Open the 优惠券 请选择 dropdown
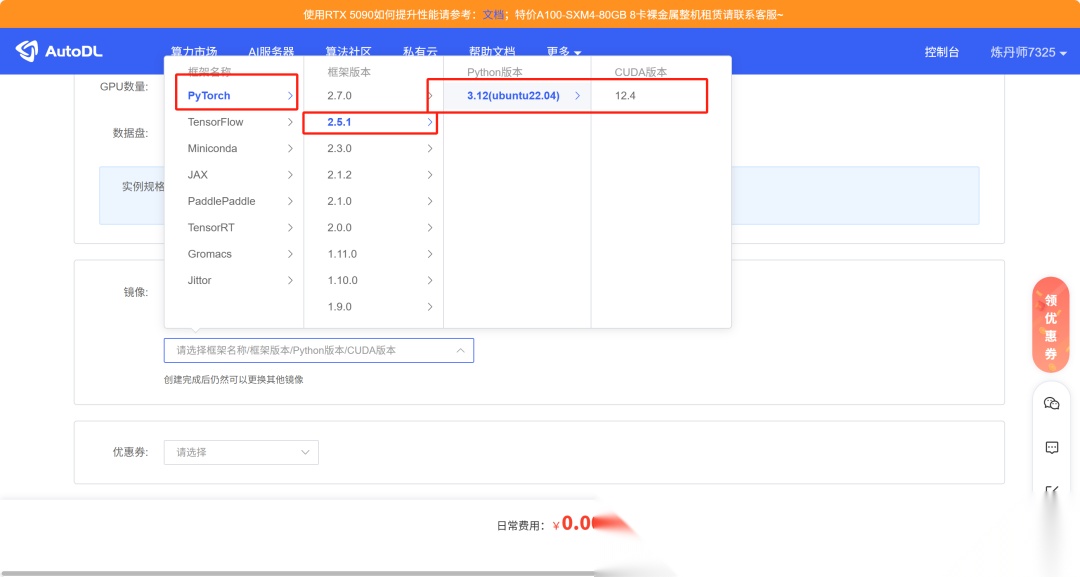1080x577 pixels. pyautogui.click(x=241, y=452)
